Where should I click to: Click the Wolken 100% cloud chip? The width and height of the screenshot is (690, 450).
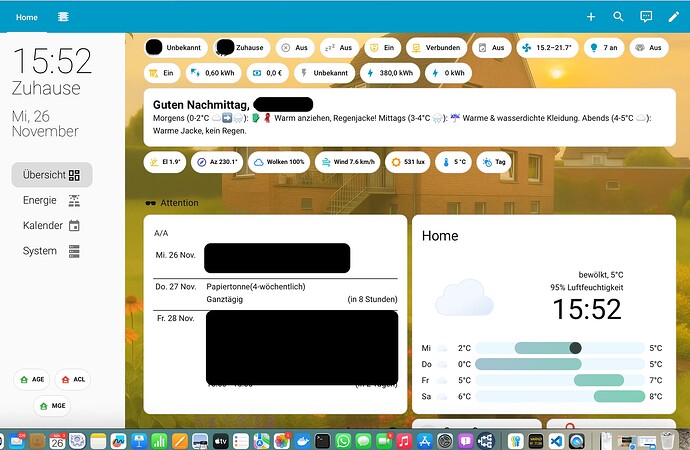click(278, 162)
